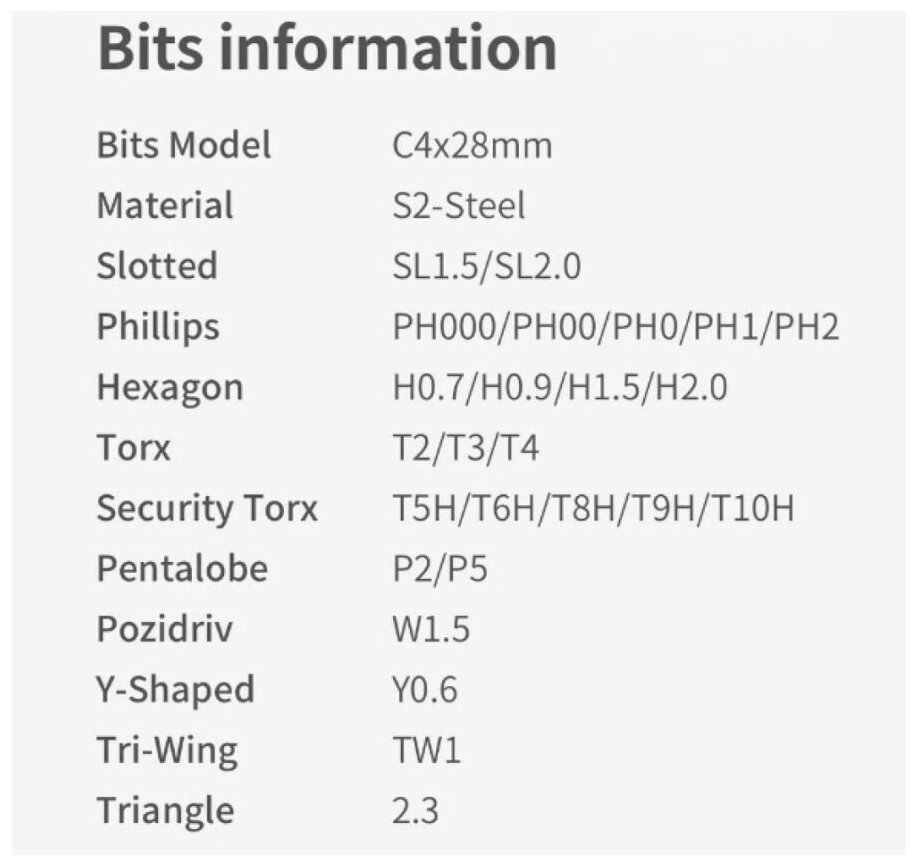
Task: Select the "Slotted" row label
Action: tap(157, 266)
